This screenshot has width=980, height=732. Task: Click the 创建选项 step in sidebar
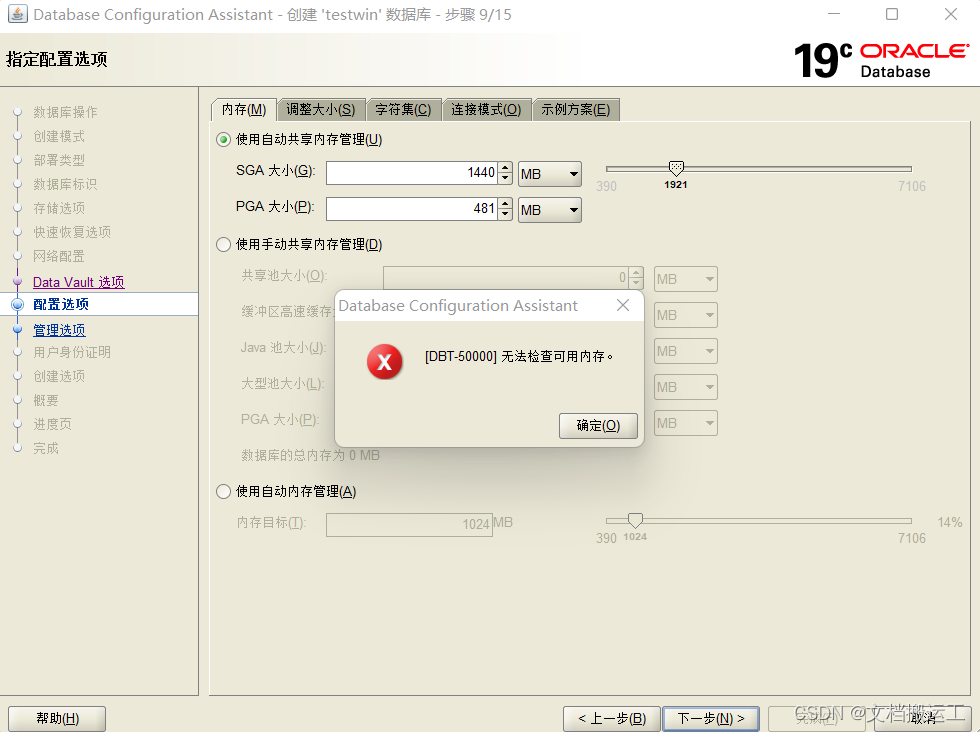click(59, 376)
